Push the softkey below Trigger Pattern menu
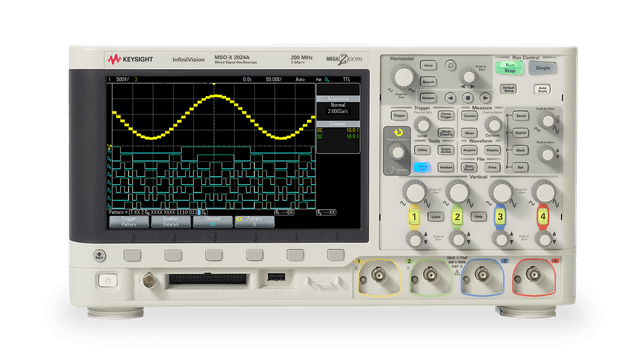 point(132,256)
